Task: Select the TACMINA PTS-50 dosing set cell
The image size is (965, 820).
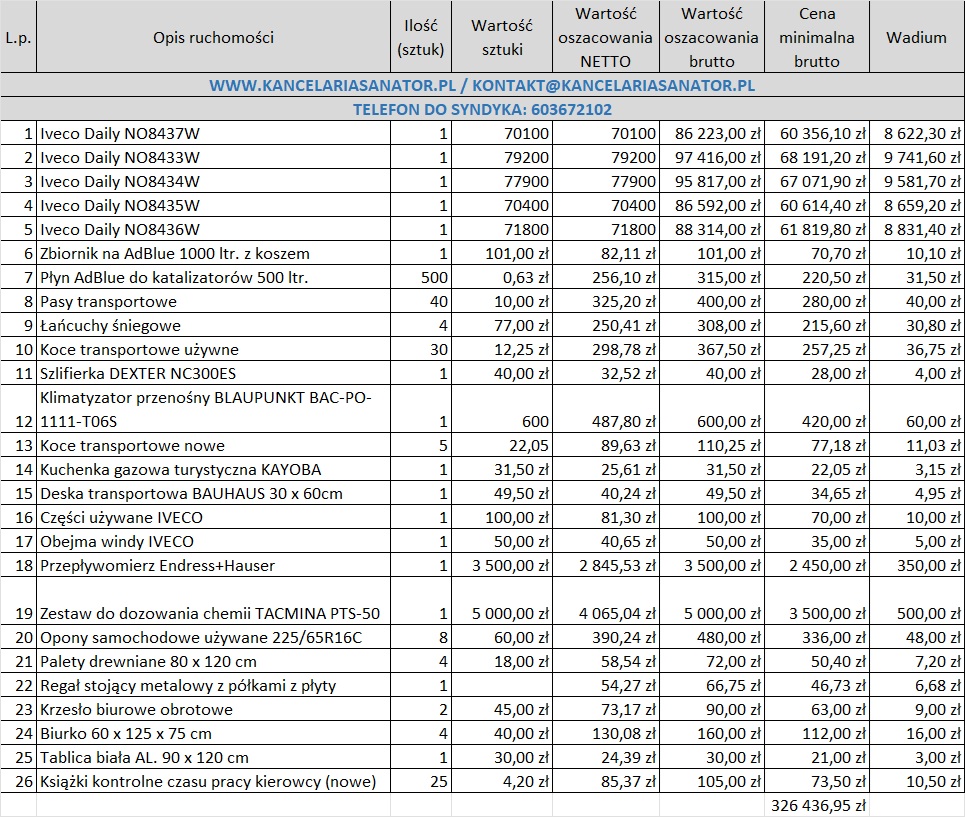Action: coord(213,613)
